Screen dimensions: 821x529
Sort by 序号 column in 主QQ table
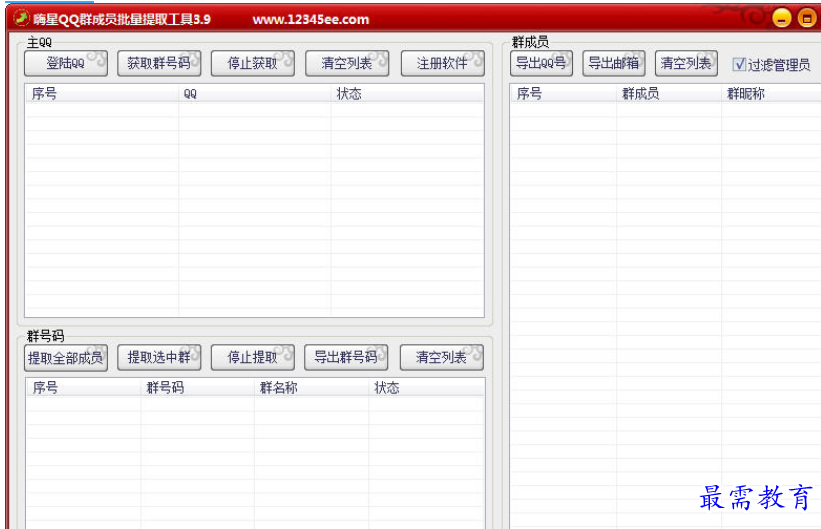click(102, 94)
